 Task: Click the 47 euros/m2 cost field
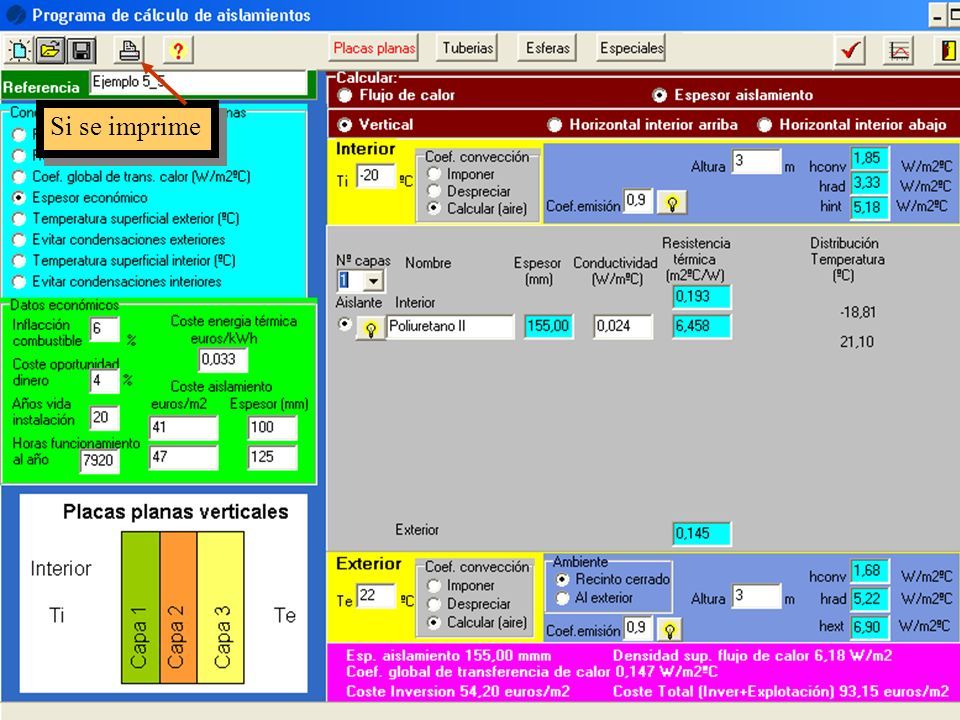click(183, 457)
